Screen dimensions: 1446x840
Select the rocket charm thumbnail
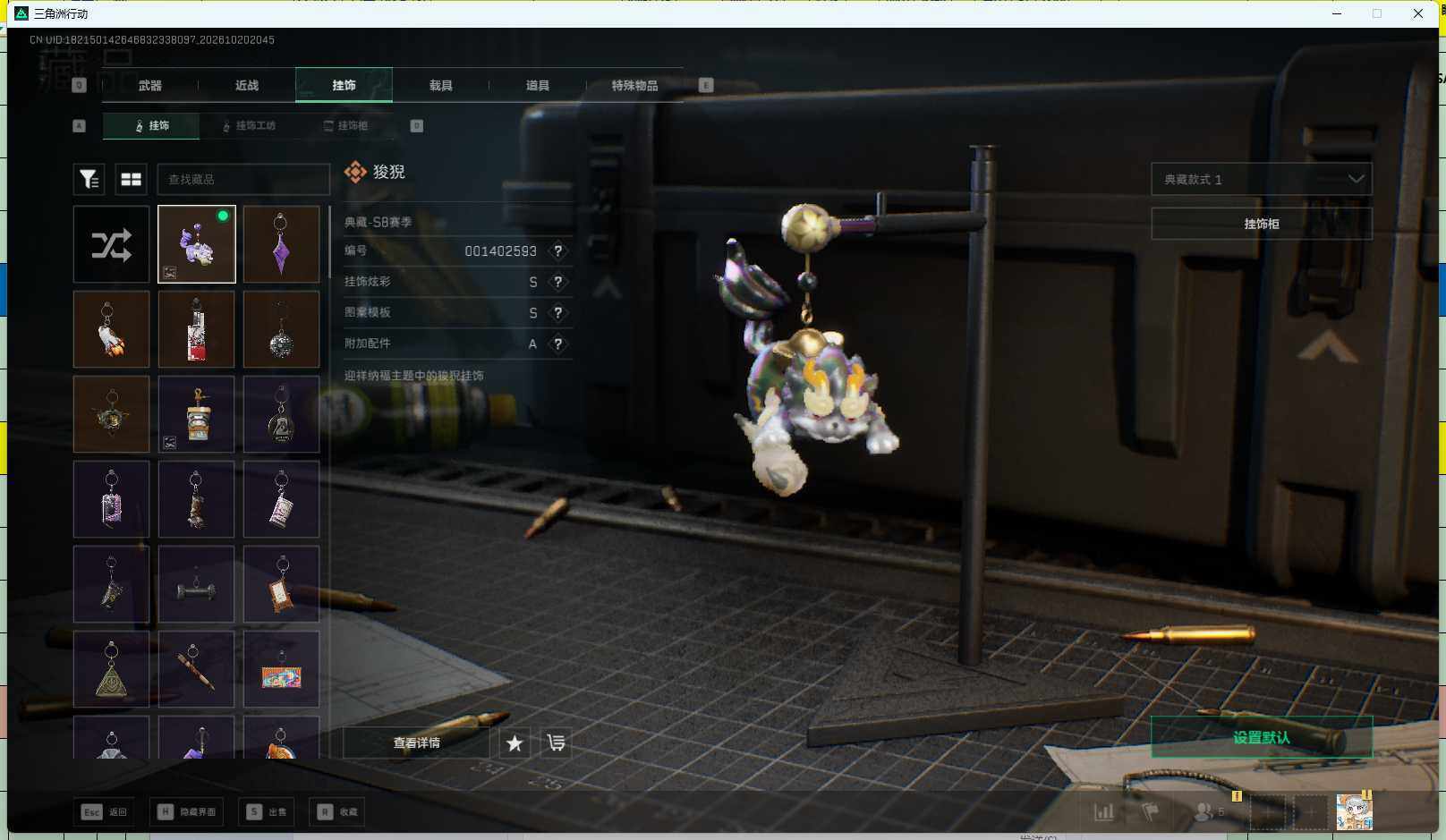point(112,329)
